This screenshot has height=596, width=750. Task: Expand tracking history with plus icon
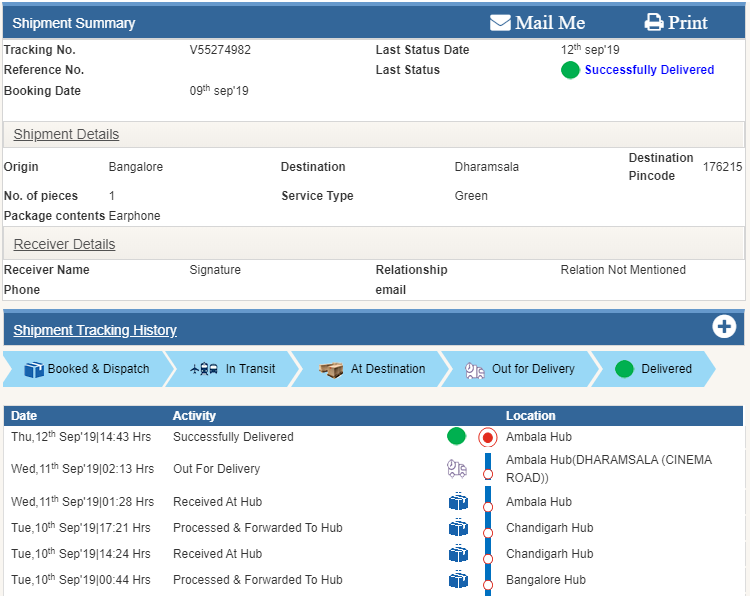click(724, 327)
